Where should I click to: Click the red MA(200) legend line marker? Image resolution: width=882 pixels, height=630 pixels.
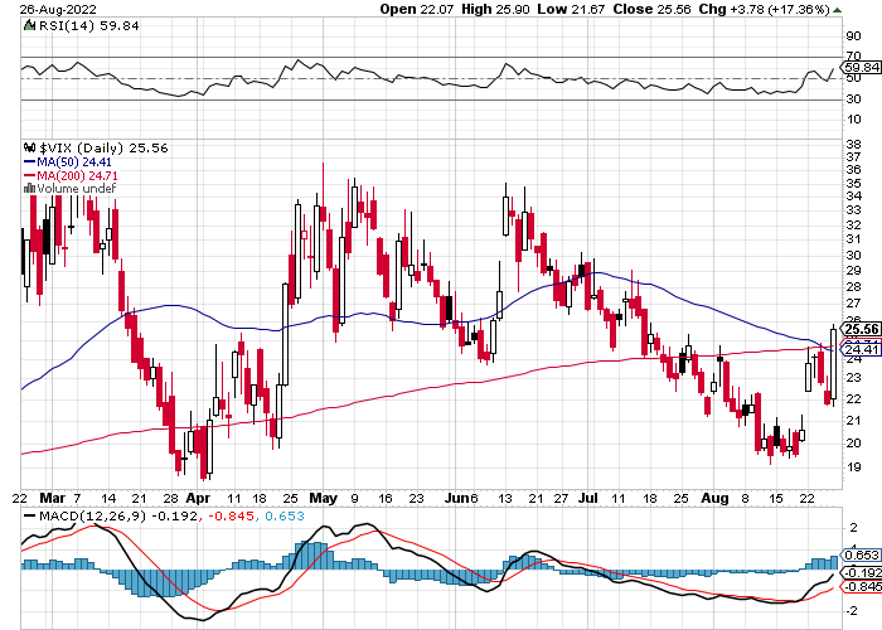coord(27,175)
